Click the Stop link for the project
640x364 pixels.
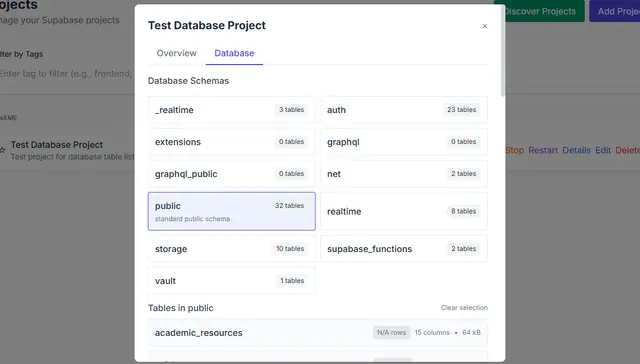click(514, 150)
